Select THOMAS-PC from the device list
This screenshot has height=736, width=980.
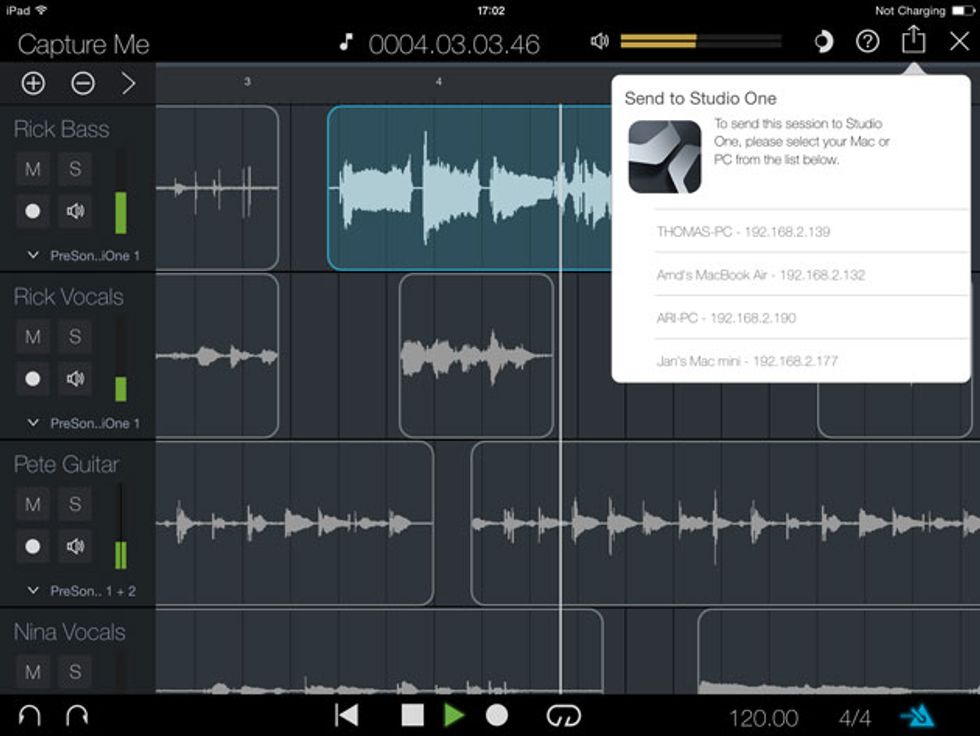click(x=743, y=231)
